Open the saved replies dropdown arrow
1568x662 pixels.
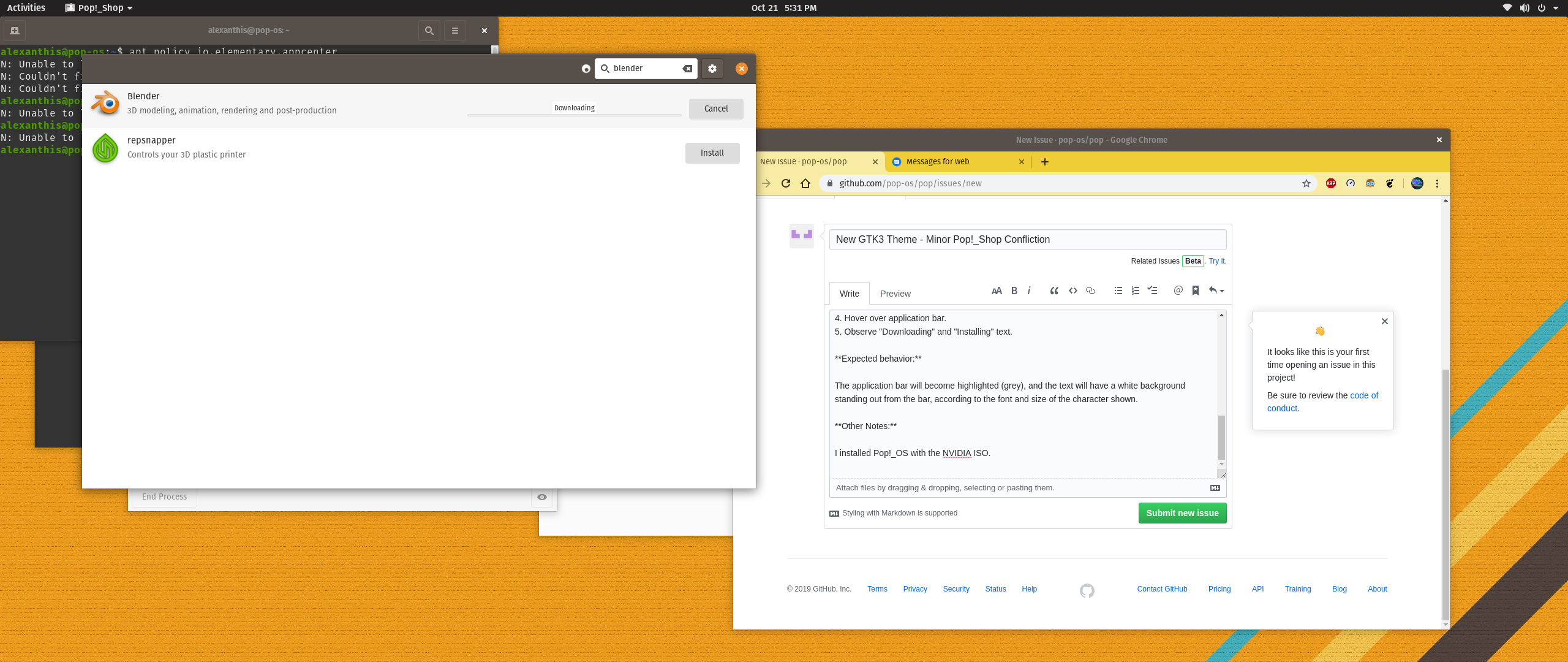tap(1216, 291)
